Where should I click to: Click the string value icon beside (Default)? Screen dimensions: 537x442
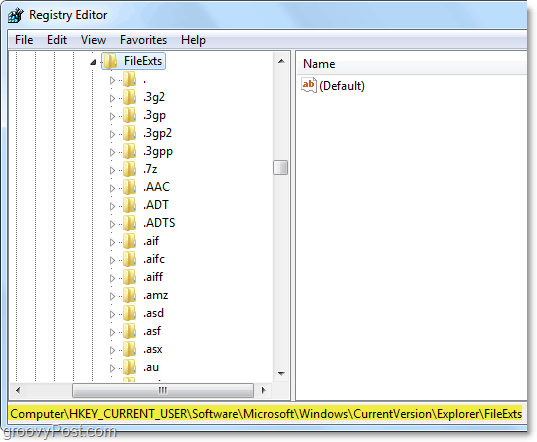[309, 85]
